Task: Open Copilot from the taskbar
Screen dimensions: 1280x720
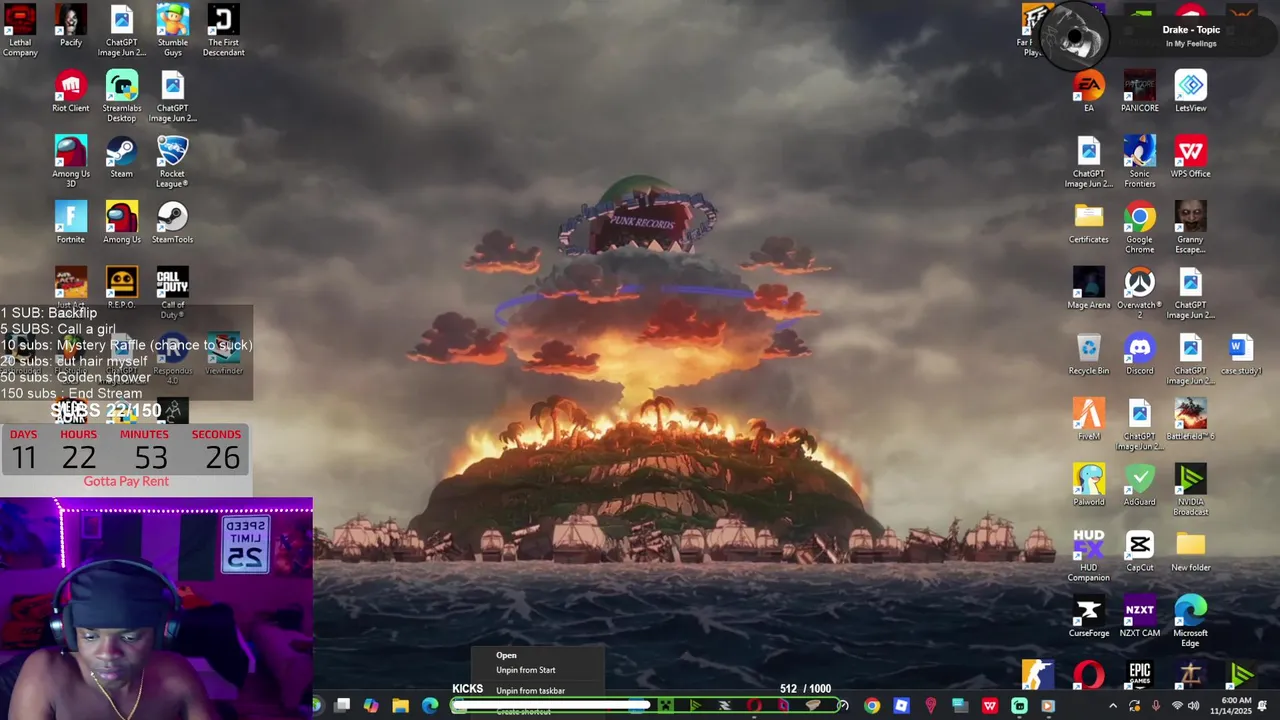Action: [371, 706]
